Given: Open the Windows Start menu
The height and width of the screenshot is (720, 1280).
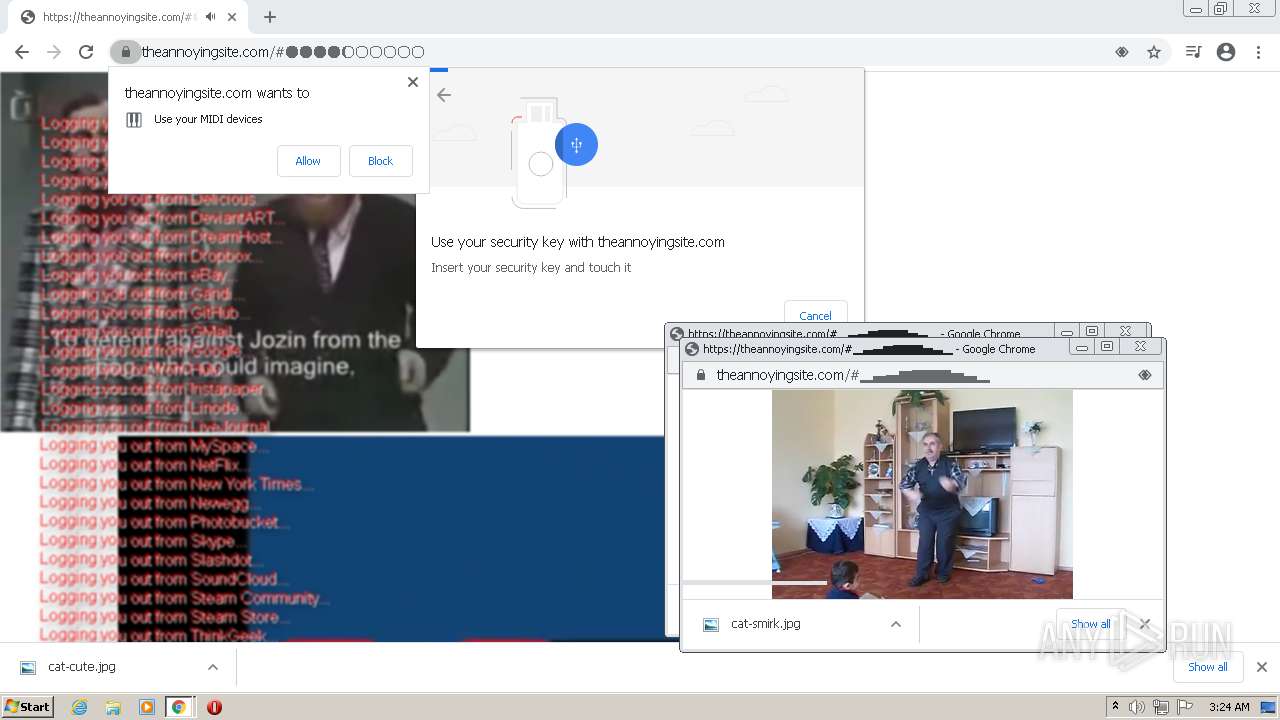Looking at the screenshot, I should point(28,707).
